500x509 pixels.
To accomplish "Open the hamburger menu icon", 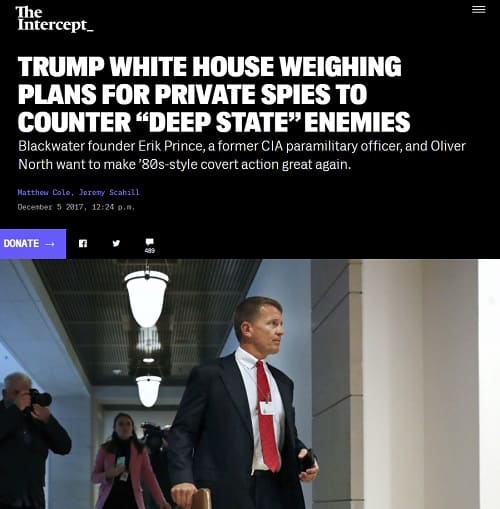I will pyautogui.click(x=478, y=9).
